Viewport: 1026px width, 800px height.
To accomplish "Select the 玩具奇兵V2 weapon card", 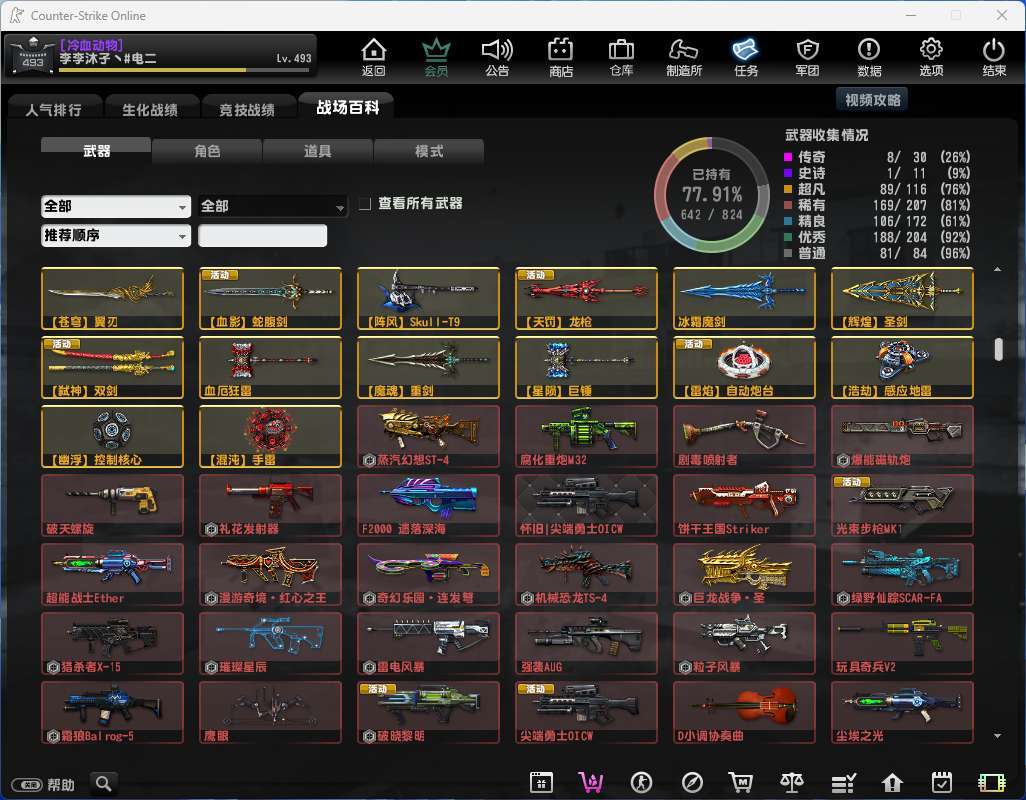I will pos(902,644).
